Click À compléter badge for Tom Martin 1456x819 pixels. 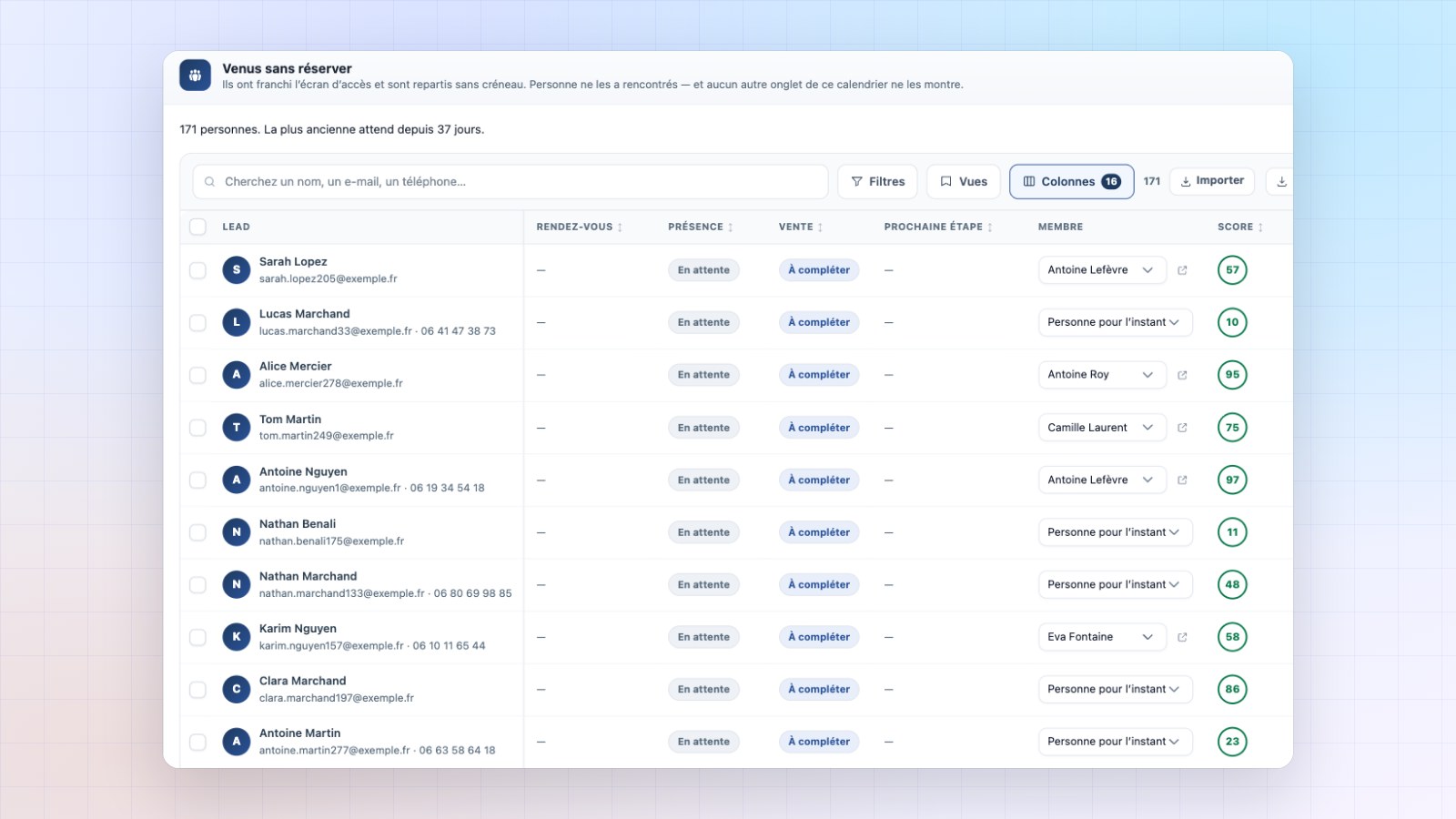[819, 428]
